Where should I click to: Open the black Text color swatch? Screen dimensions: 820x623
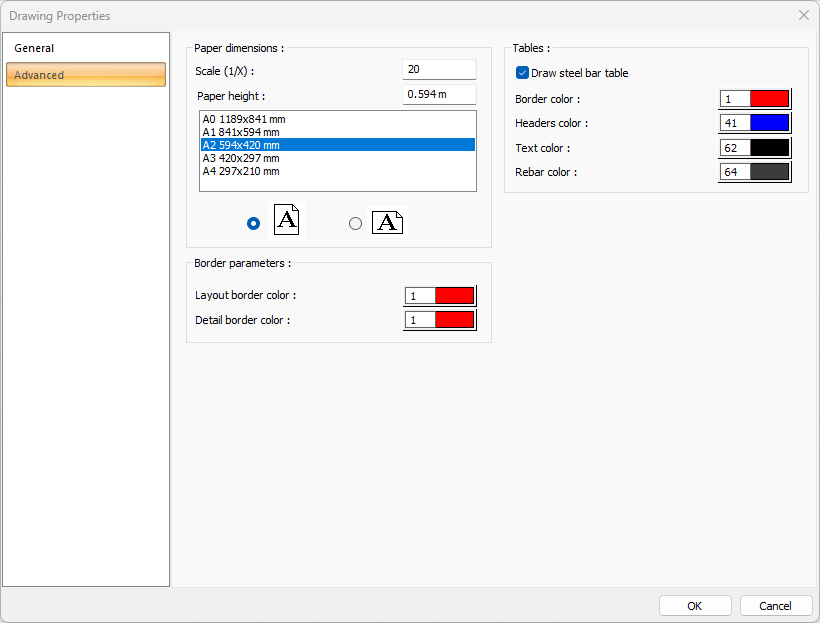(769, 148)
